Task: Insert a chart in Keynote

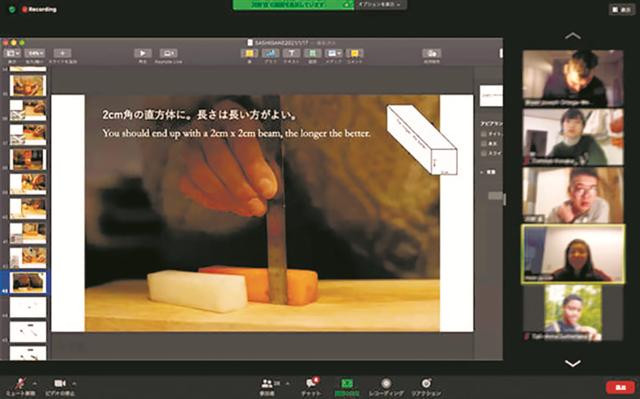Action: 270,53
